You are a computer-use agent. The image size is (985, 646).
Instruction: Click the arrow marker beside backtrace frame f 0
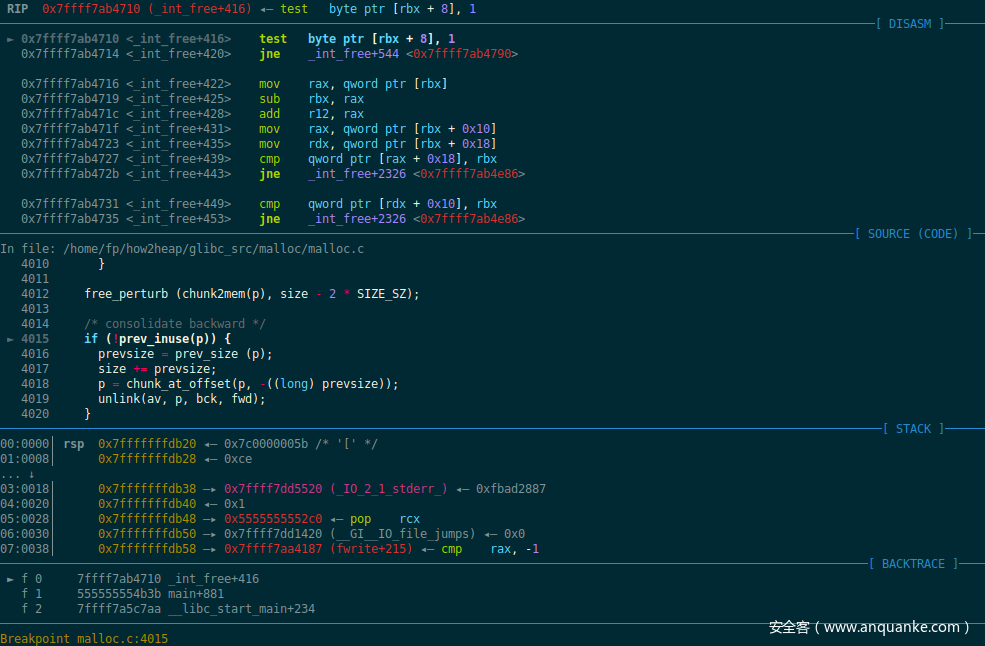pyautogui.click(x=11, y=579)
